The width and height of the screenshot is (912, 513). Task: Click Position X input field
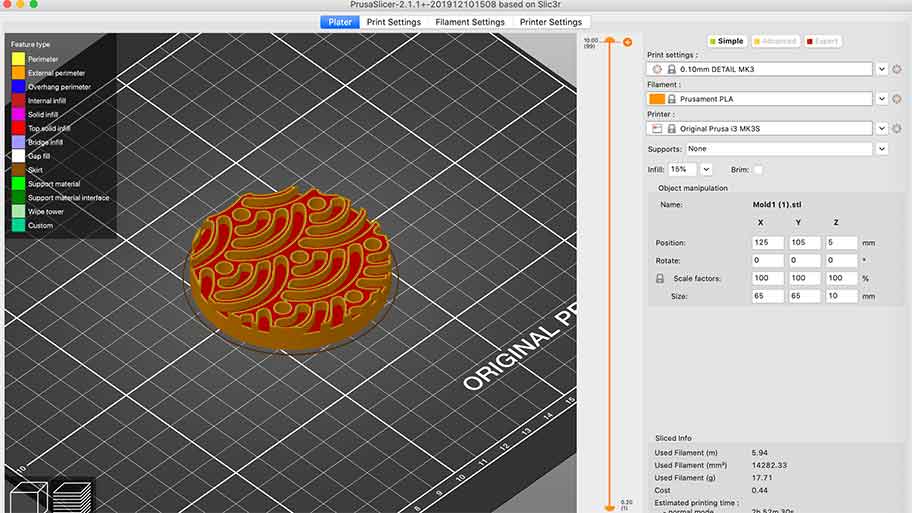click(x=768, y=243)
